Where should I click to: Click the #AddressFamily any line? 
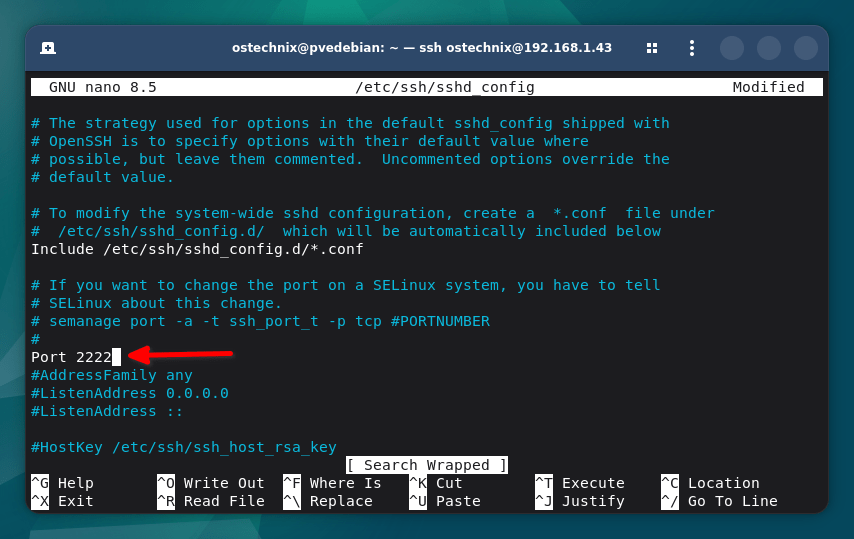pos(111,375)
